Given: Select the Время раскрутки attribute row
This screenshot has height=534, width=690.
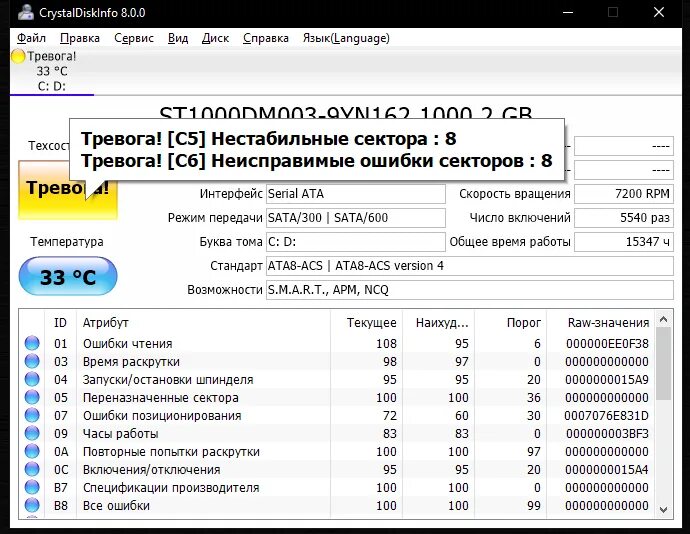Looking at the screenshot, I should pos(337,361).
